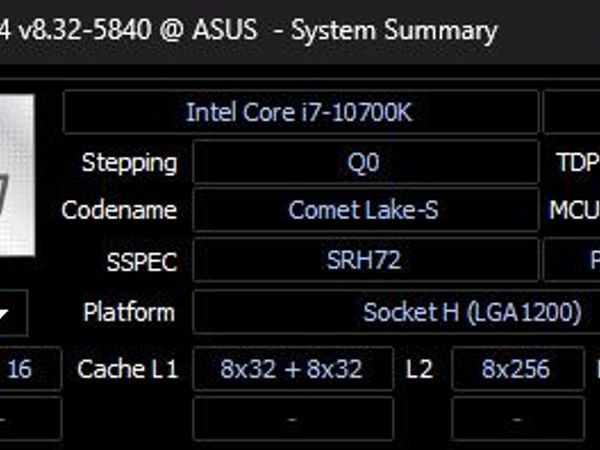Screen dimensions: 600x450
Task: Click the TDP label beside Stepping field
Action: pos(578,162)
